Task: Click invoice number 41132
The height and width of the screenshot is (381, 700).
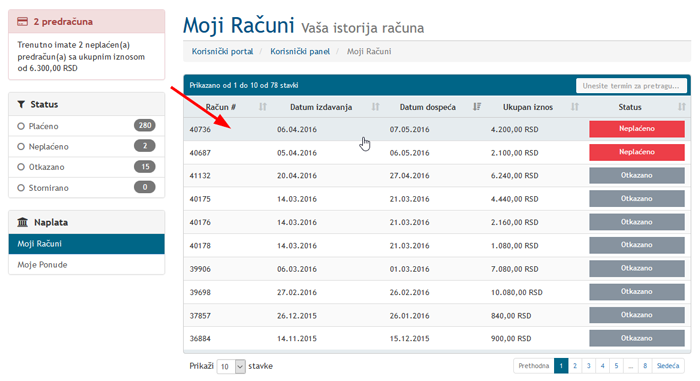Action: pos(200,176)
